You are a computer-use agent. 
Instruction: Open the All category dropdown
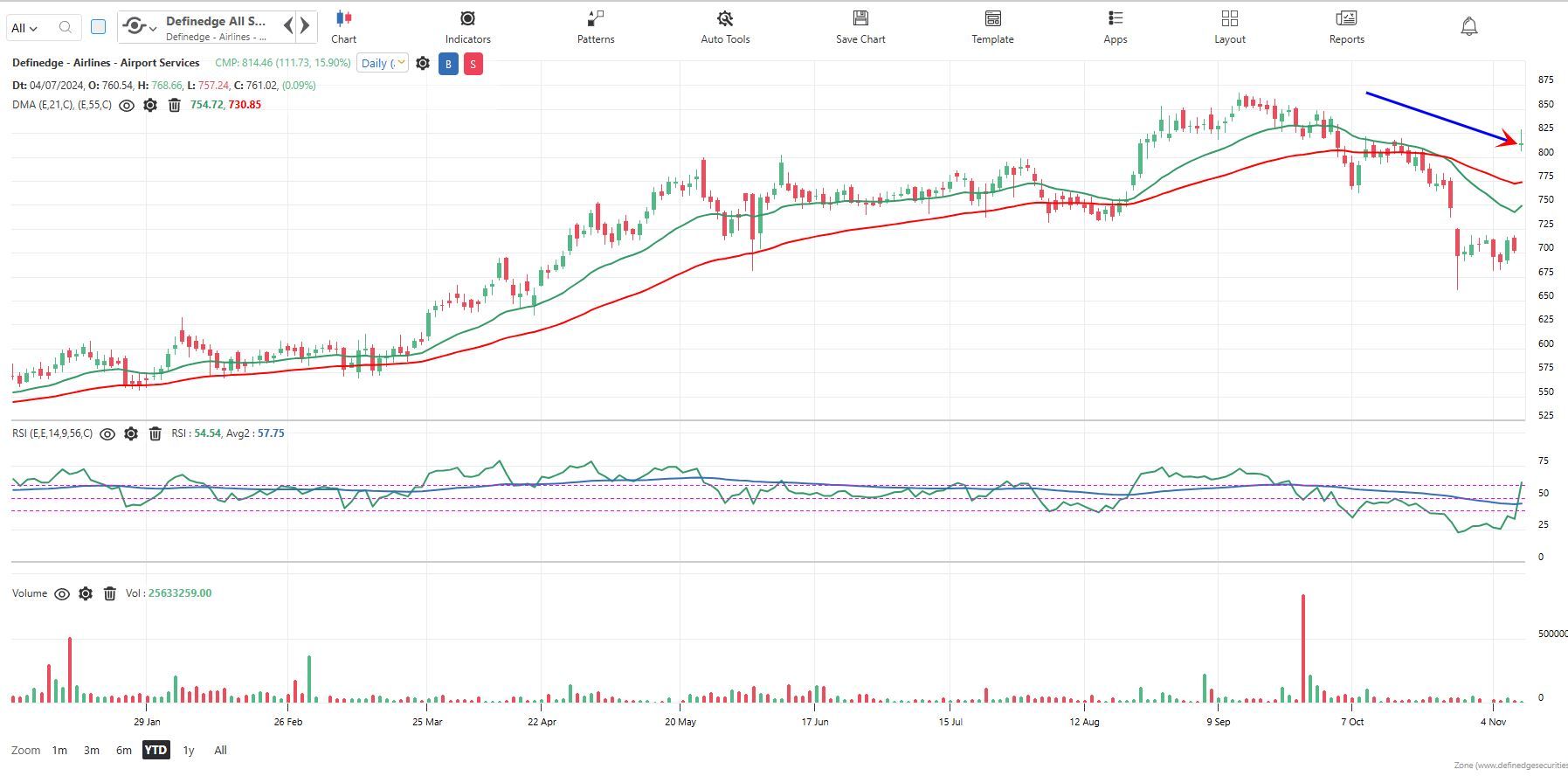pos(24,28)
